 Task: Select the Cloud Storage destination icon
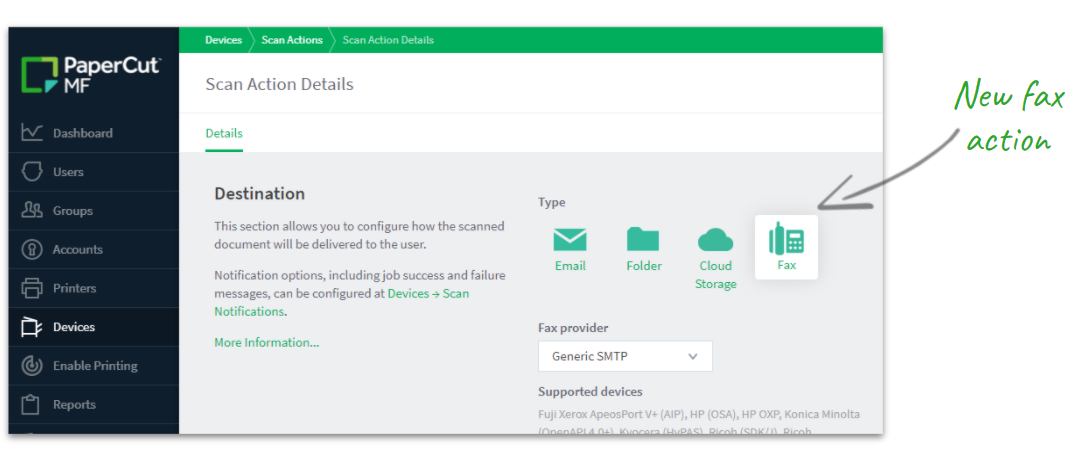point(716,240)
